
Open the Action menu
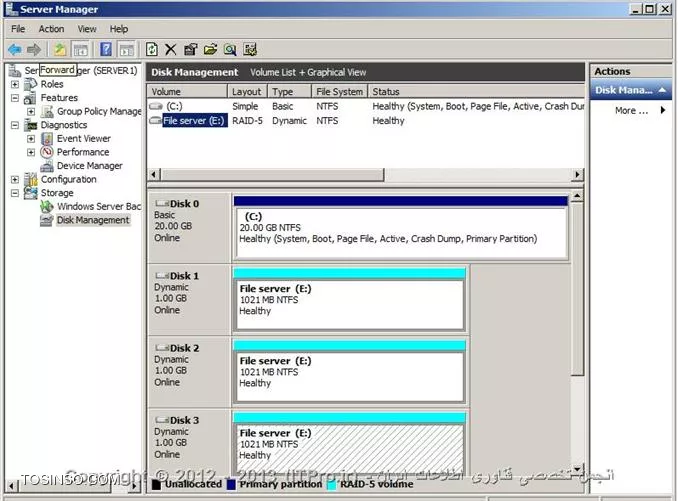51,29
